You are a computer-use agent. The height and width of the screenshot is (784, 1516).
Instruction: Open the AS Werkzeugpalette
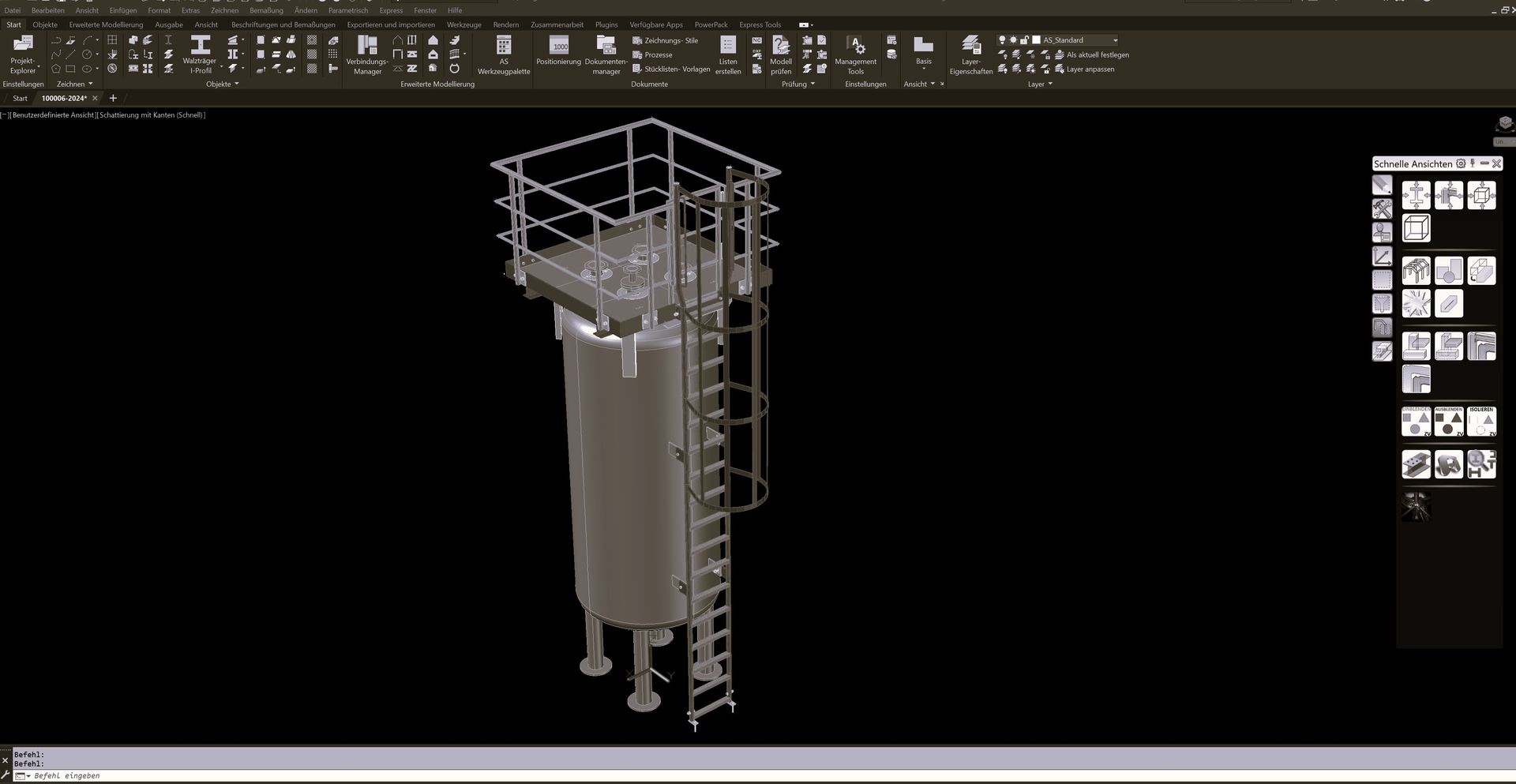point(504,54)
